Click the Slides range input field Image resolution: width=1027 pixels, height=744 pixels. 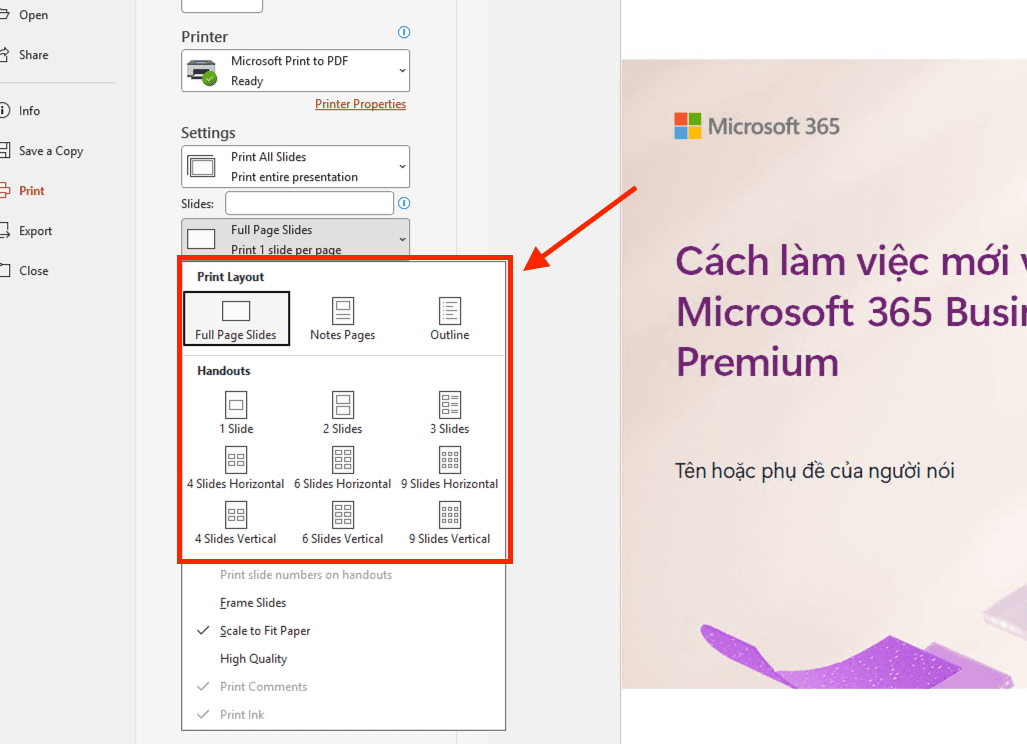tap(309, 203)
